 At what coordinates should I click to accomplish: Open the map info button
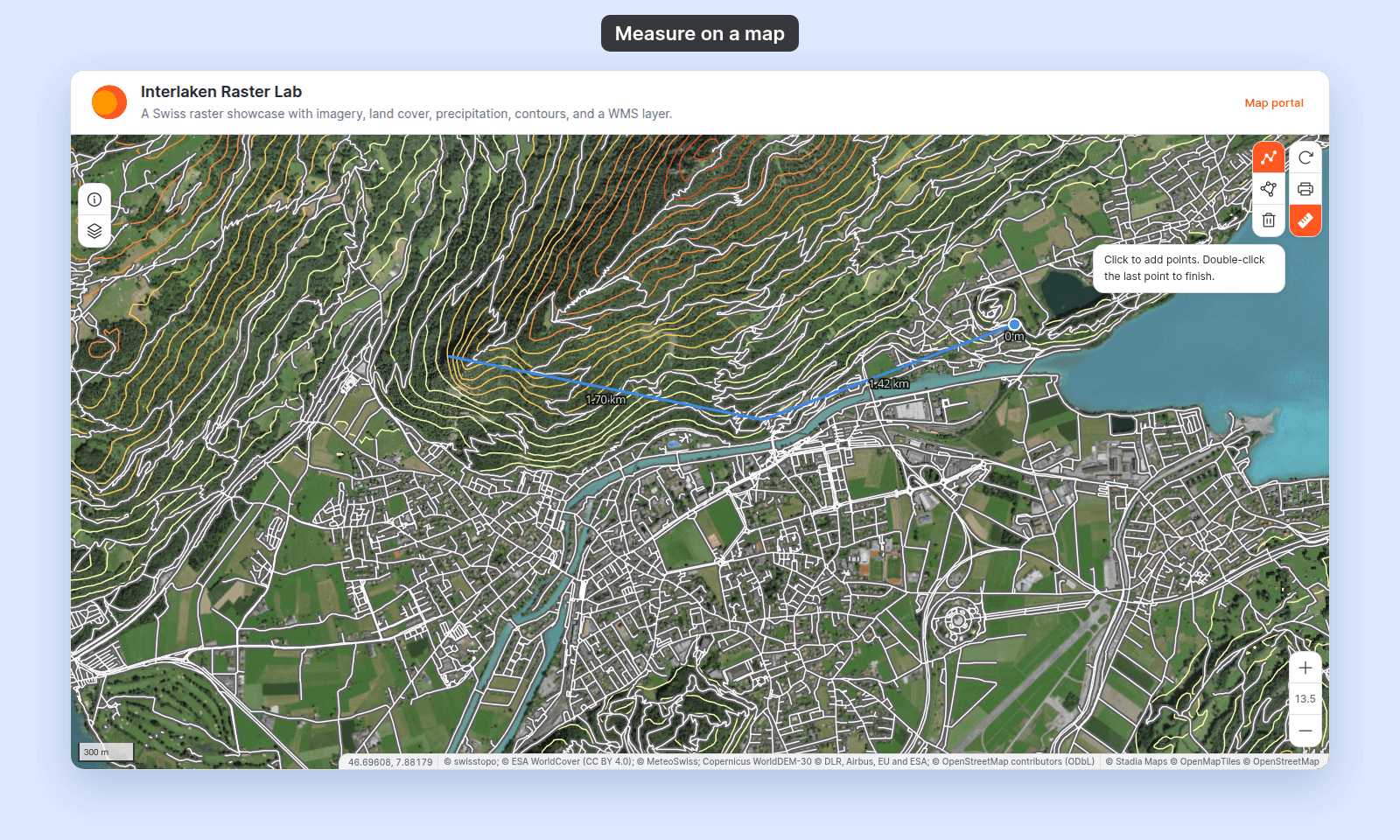94,199
